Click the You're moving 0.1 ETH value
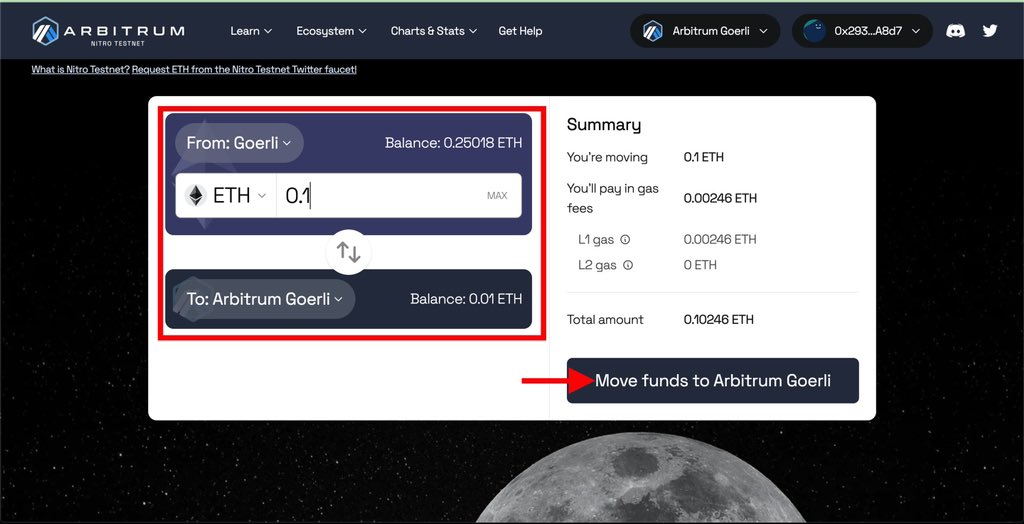This screenshot has height=524, width=1024. point(703,157)
